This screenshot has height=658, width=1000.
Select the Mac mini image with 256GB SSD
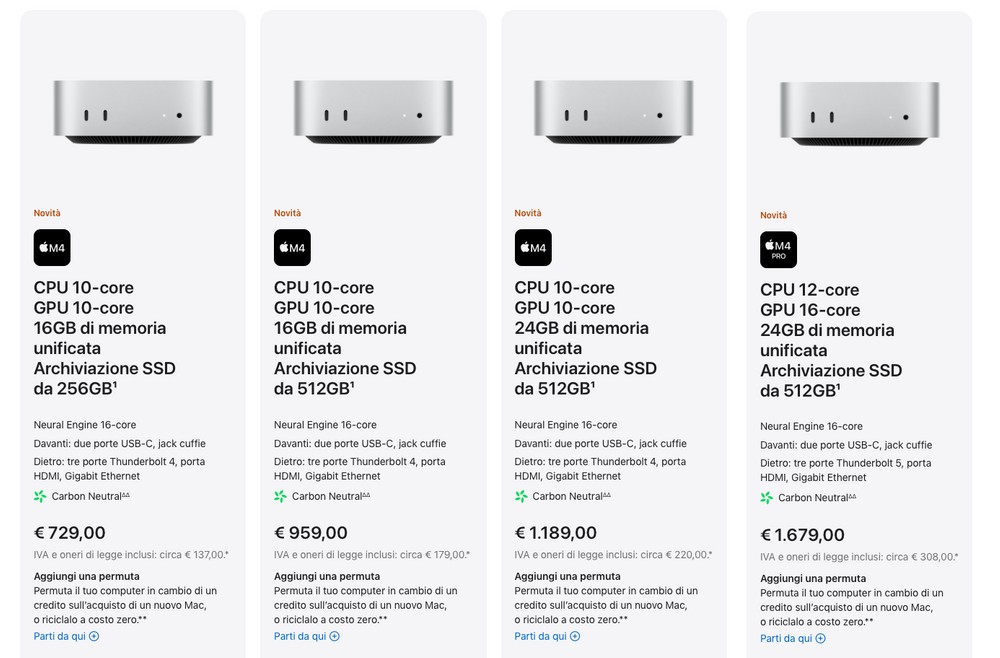133,112
